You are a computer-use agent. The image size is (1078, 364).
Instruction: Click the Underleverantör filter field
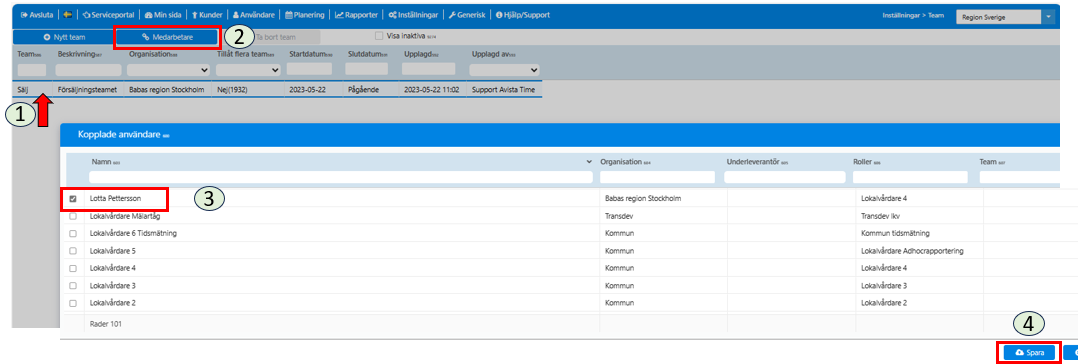point(784,177)
